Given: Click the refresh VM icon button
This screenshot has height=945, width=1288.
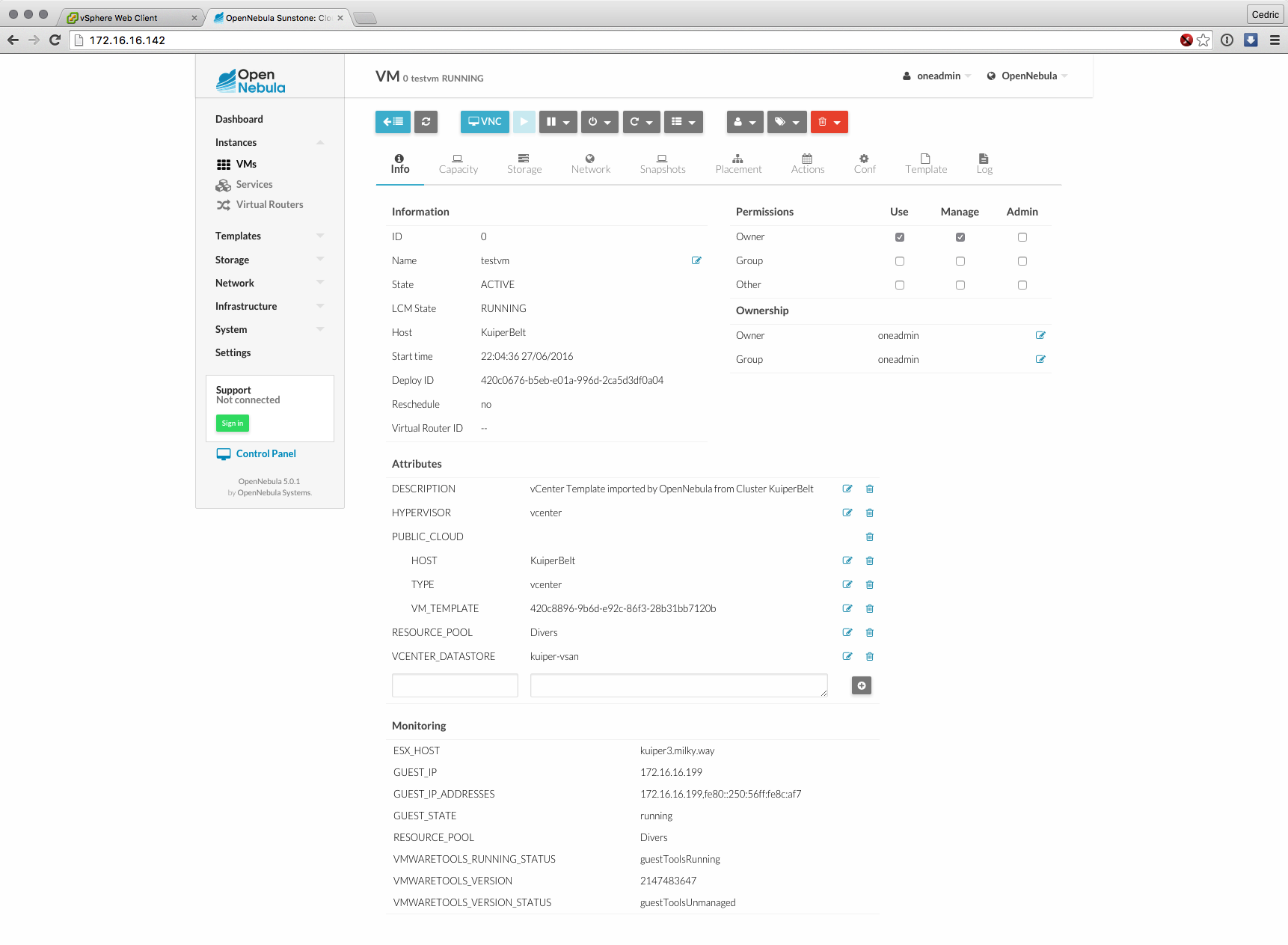Looking at the screenshot, I should click(426, 122).
